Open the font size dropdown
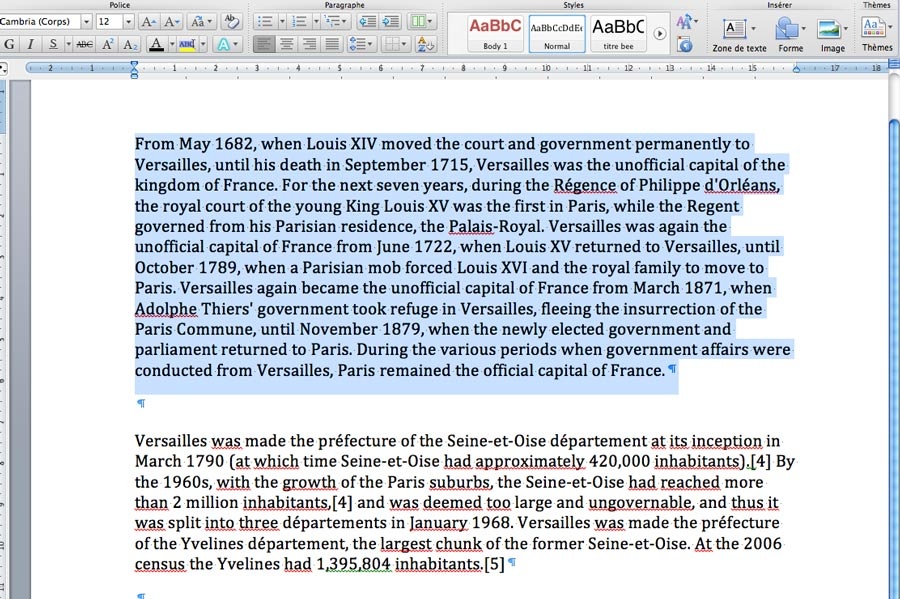Screen dimensions: 900x599 coord(130,21)
